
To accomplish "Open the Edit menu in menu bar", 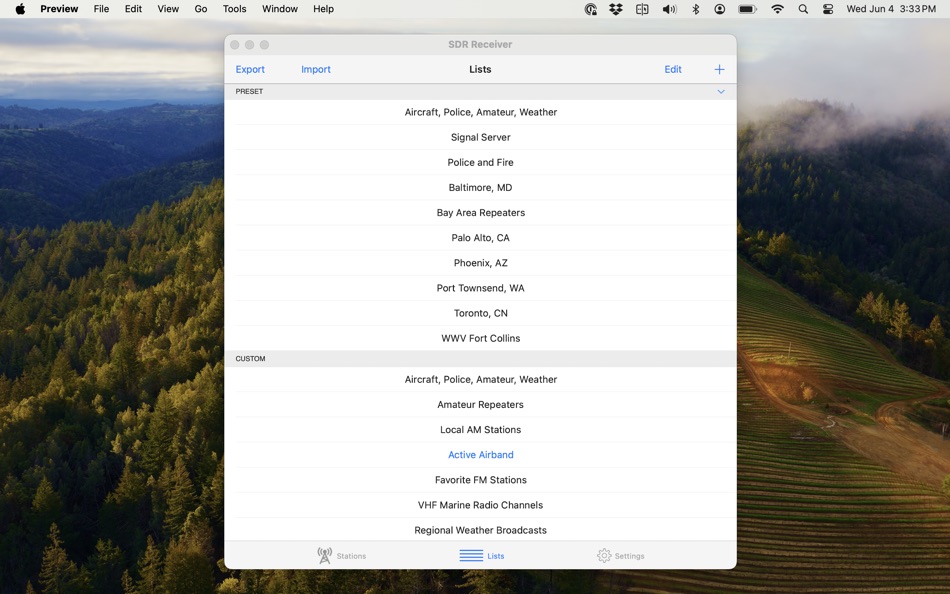I will click(x=133, y=9).
